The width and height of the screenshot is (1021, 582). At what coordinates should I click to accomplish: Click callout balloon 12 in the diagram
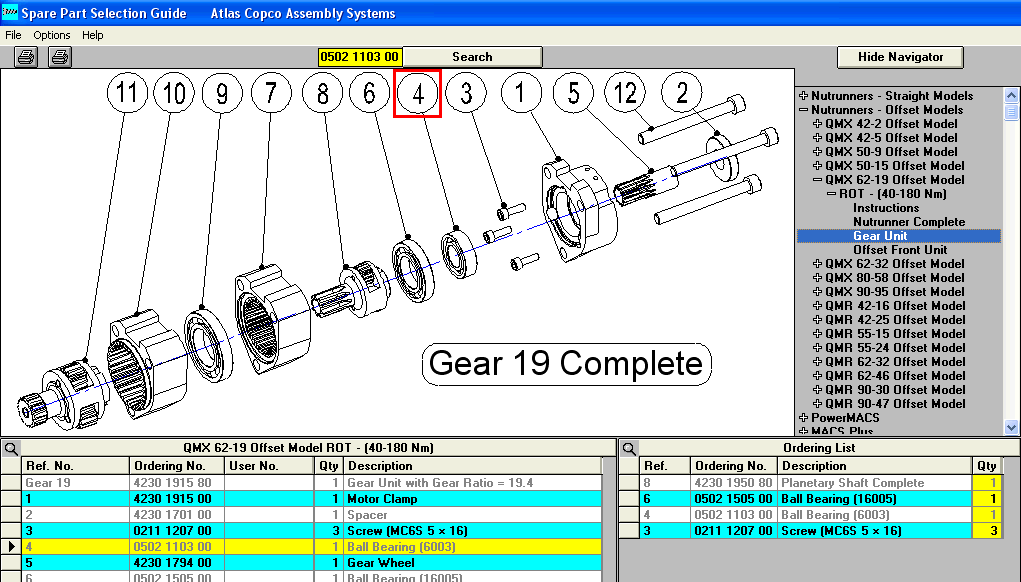[626, 94]
